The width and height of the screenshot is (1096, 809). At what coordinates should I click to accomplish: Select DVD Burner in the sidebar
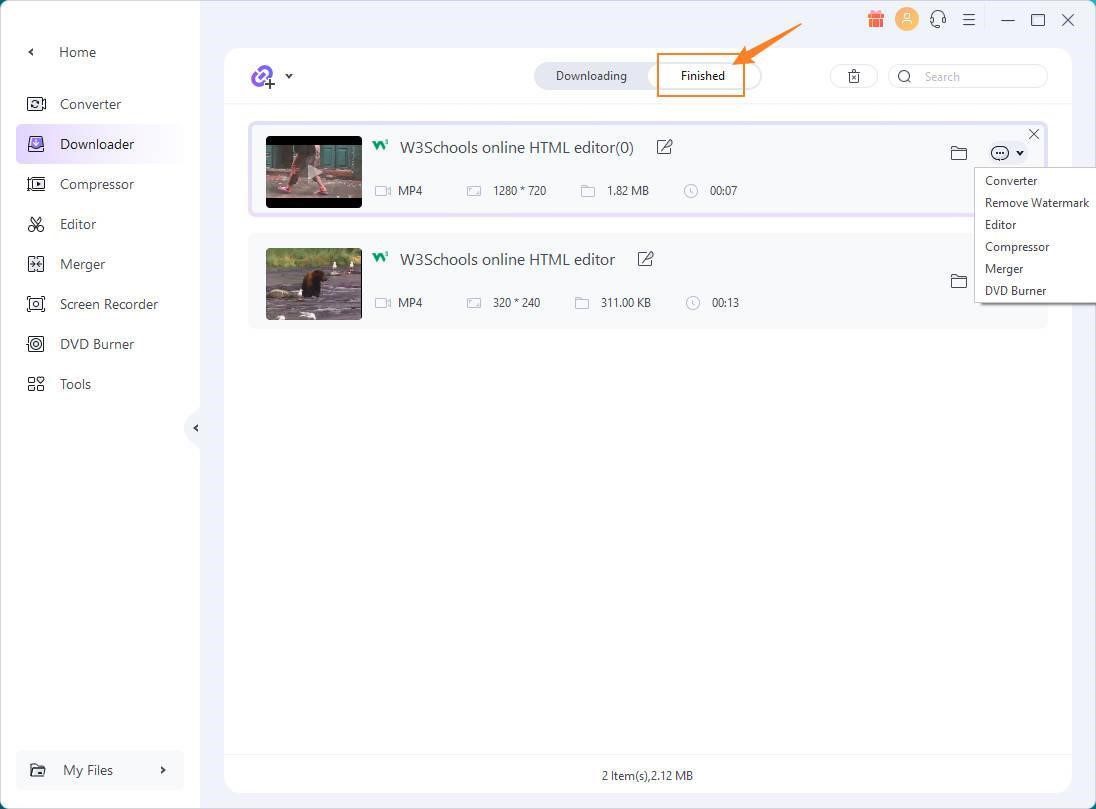97,344
